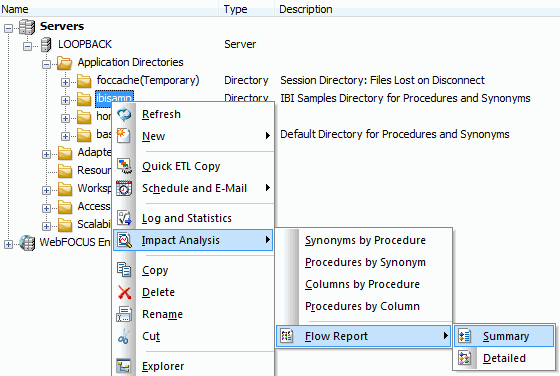Click the New document icon in the menu
Viewport: 560px width, 376px height.
124,136
